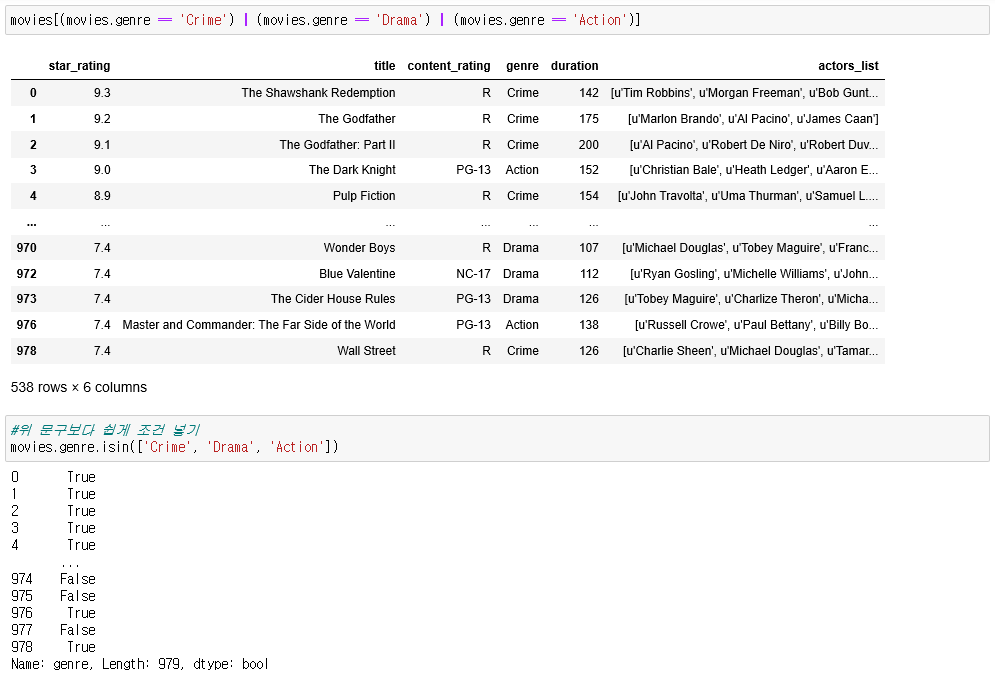The width and height of the screenshot is (995, 677).
Task: Click duration 112 cell
Action: tap(589, 274)
